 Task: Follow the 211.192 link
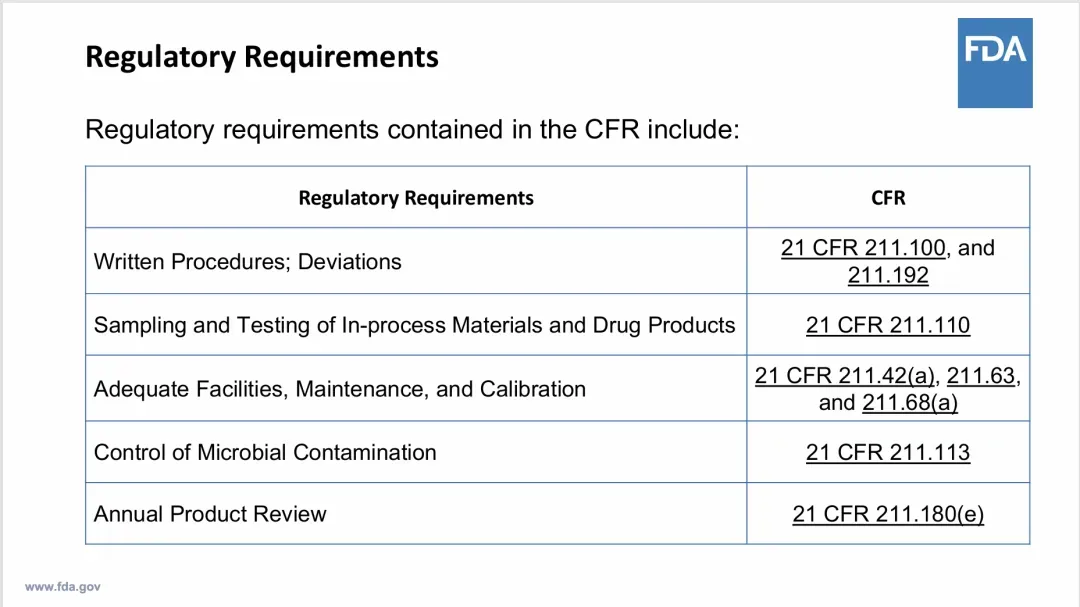coord(888,275)
